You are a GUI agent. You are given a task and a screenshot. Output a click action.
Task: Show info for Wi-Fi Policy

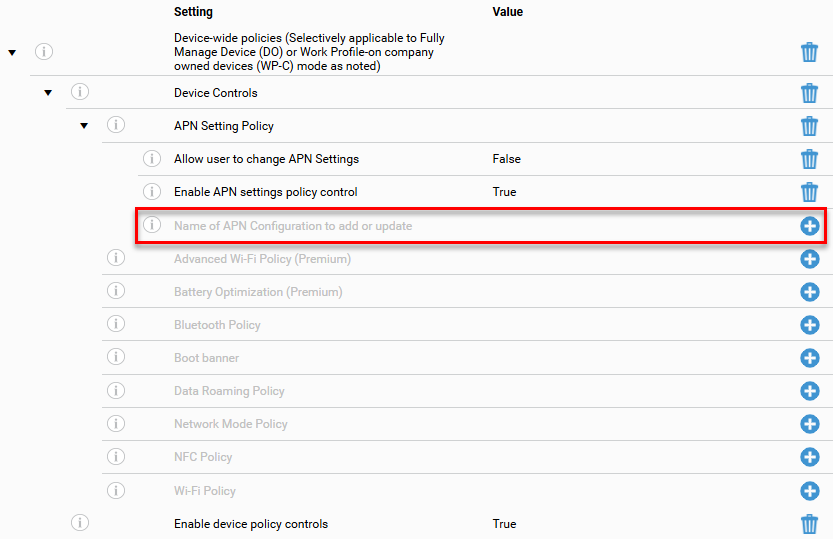[116, 490]
